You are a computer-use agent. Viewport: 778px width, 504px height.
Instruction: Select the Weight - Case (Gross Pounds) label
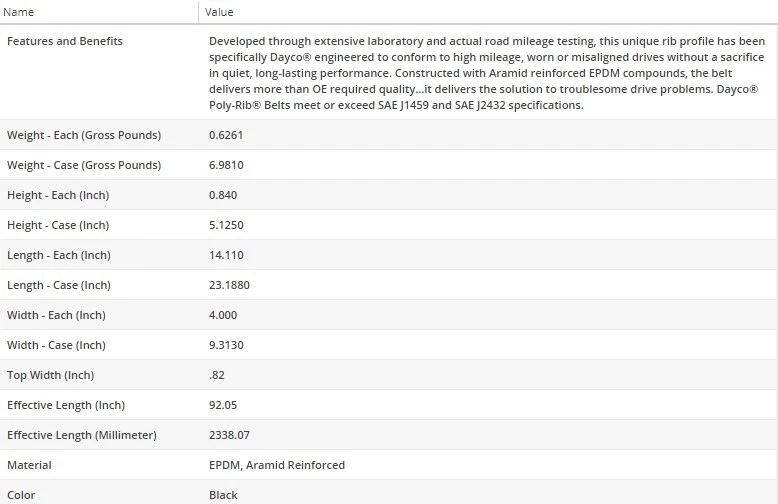(x=84, y=165)
